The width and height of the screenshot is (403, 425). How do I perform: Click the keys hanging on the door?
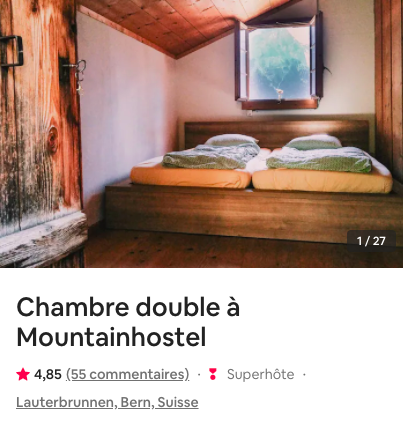[80, 76]
